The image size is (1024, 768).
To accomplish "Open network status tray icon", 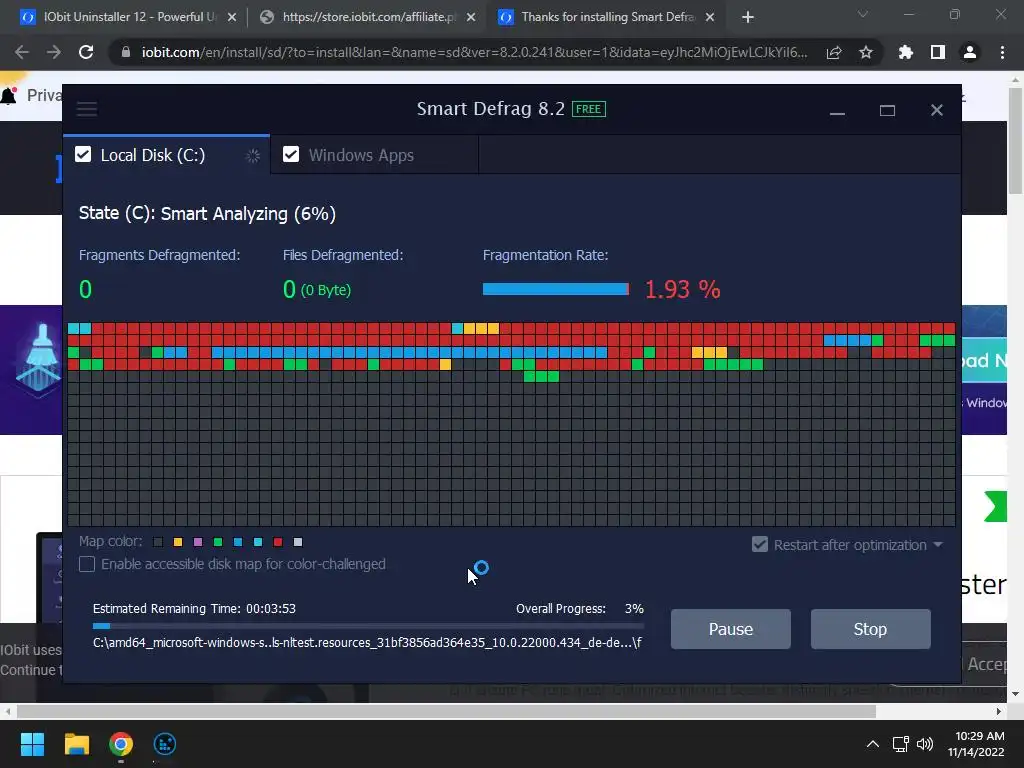I will coord(901,744).
